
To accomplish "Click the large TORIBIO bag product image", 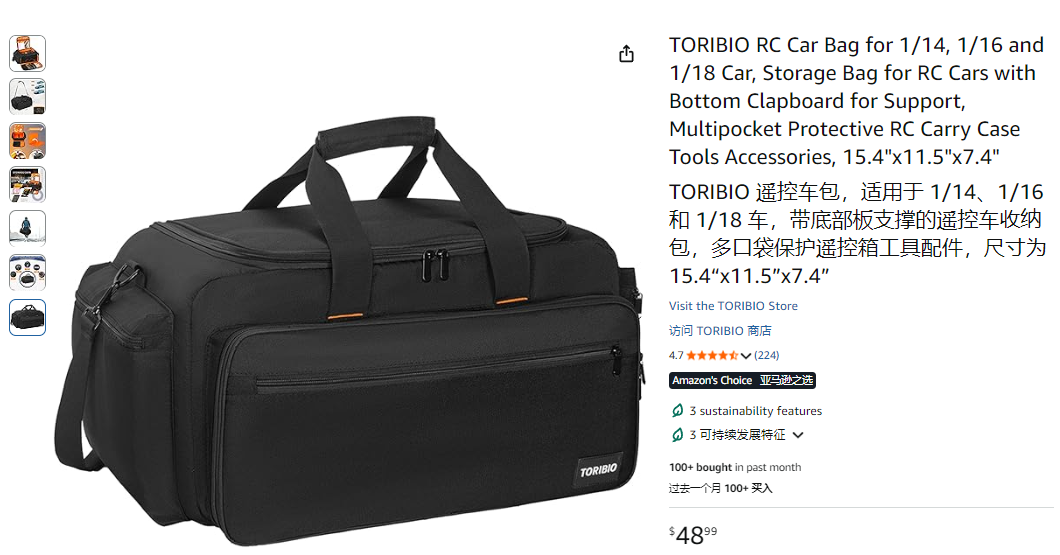I will [x=348, y=331].
